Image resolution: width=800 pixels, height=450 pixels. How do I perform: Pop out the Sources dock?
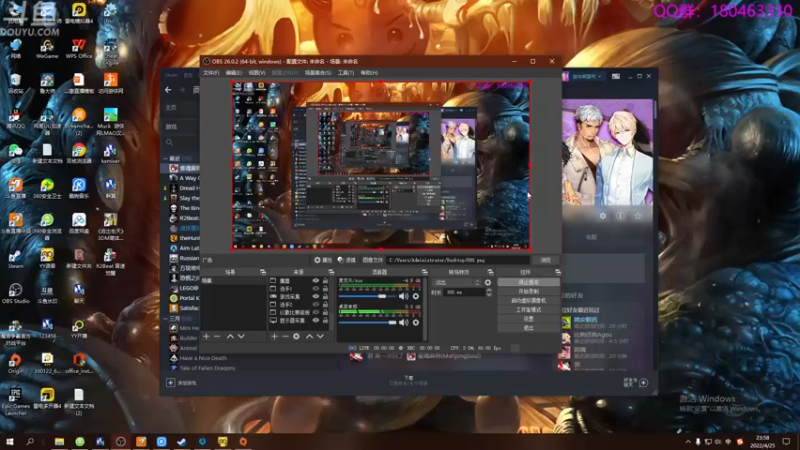331,272
